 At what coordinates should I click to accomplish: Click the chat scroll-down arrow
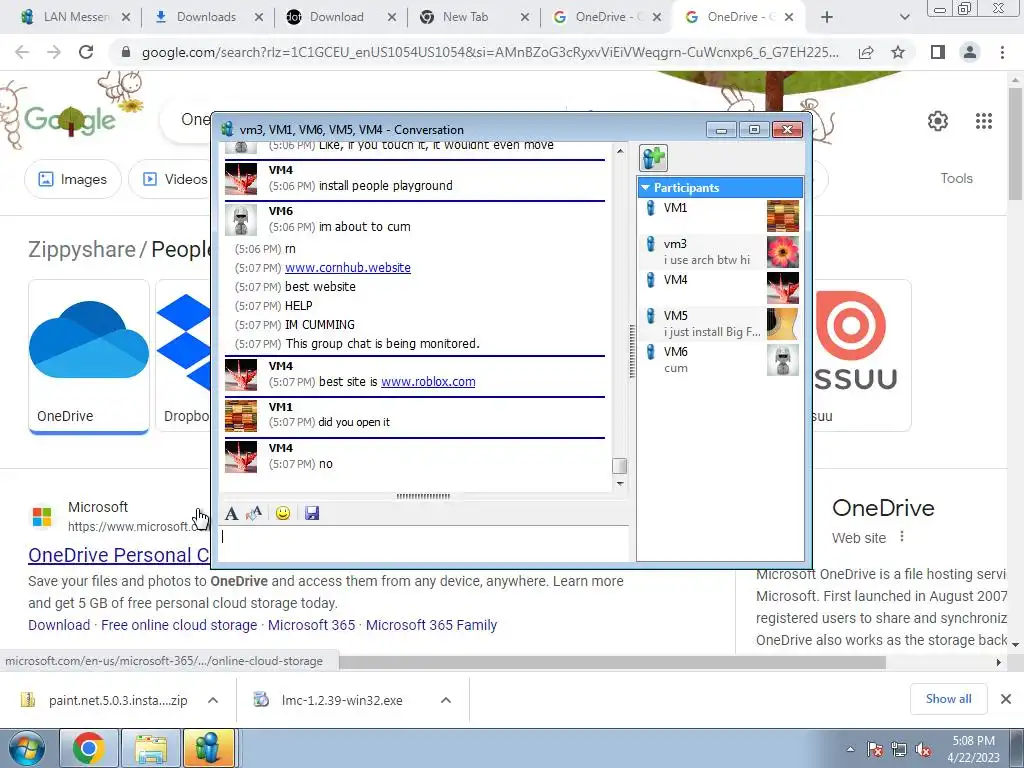620,484
